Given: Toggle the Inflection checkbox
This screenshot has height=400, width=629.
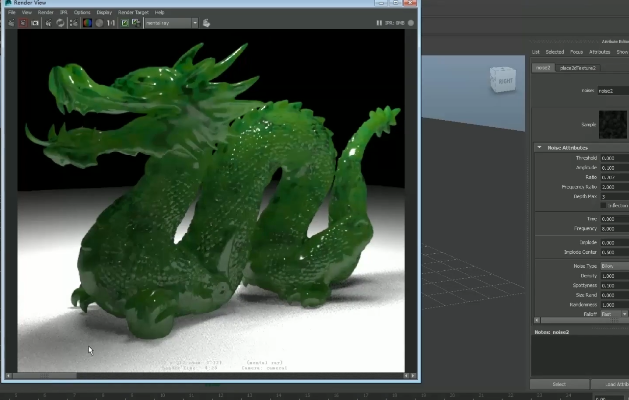Looking at the screenshot, I should point(603,205).
